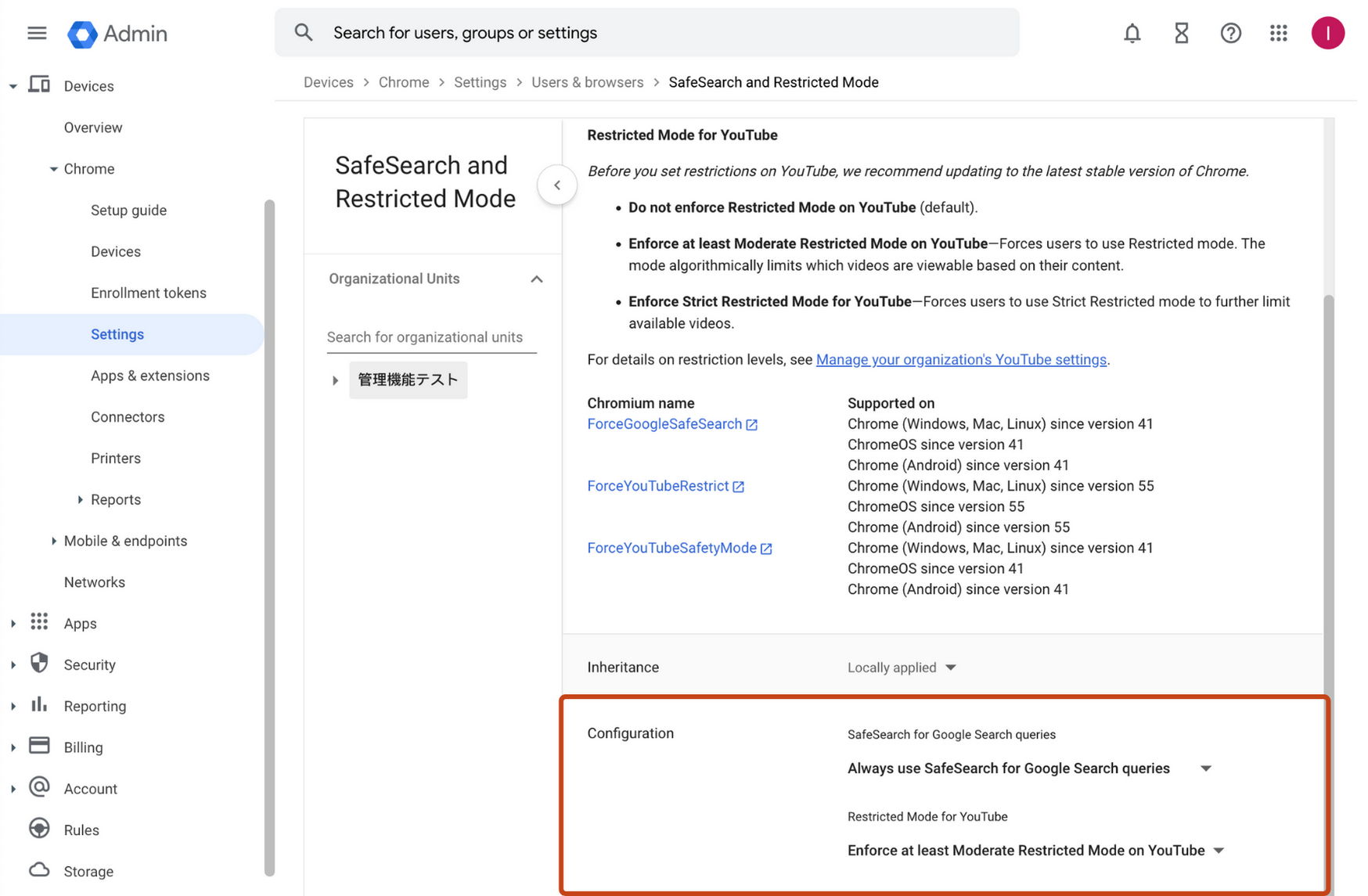Image resolution: width=1368 pixels, height=896 pixels.
Task: Click the Billing card icon
Action: click(x=39, y=746)
